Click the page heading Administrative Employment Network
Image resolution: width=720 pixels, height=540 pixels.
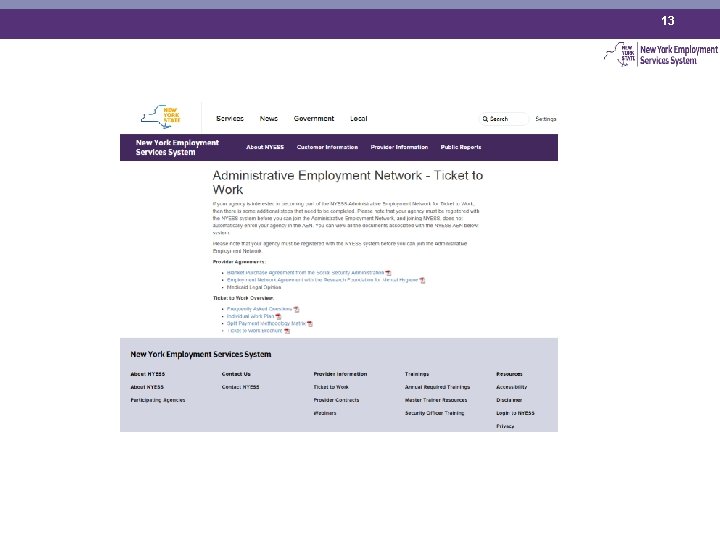click(348, 182)
